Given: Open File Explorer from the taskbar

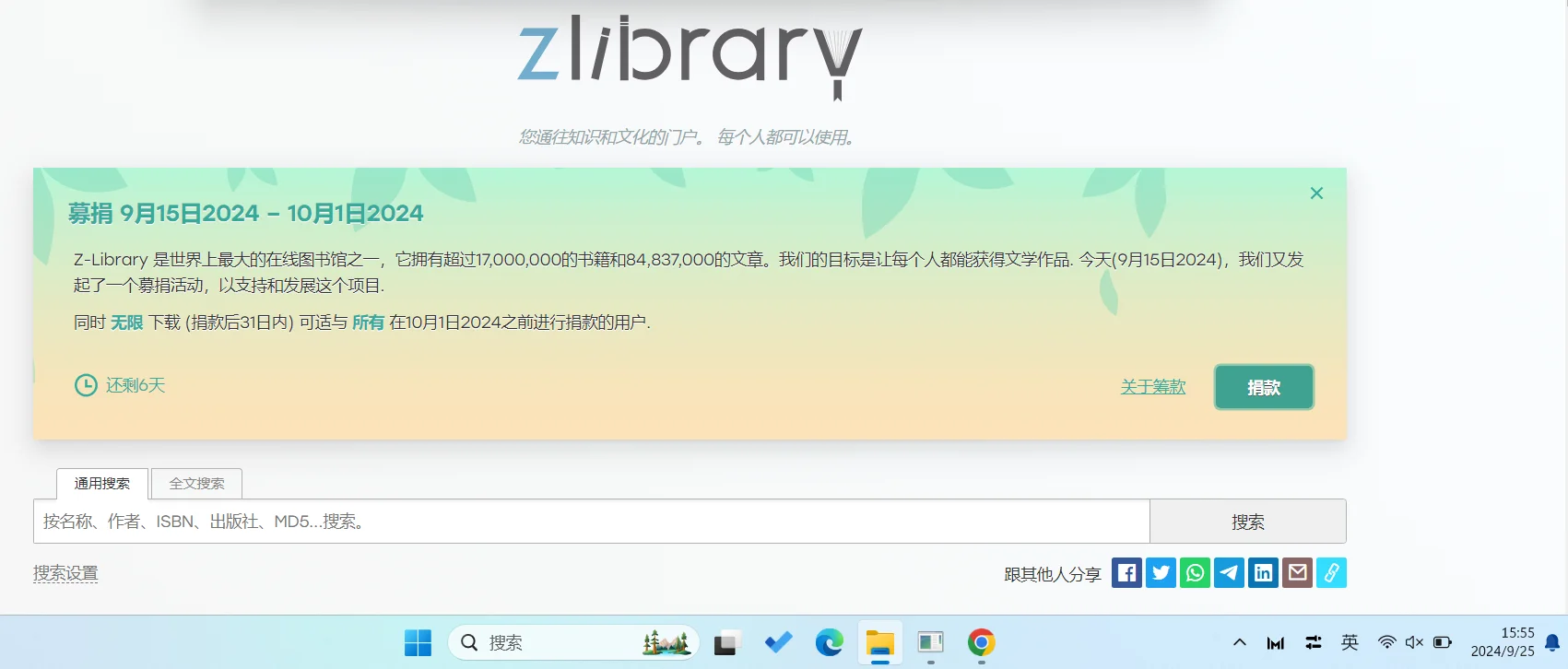Looking at the screenshot, I should tap(880, 642).
